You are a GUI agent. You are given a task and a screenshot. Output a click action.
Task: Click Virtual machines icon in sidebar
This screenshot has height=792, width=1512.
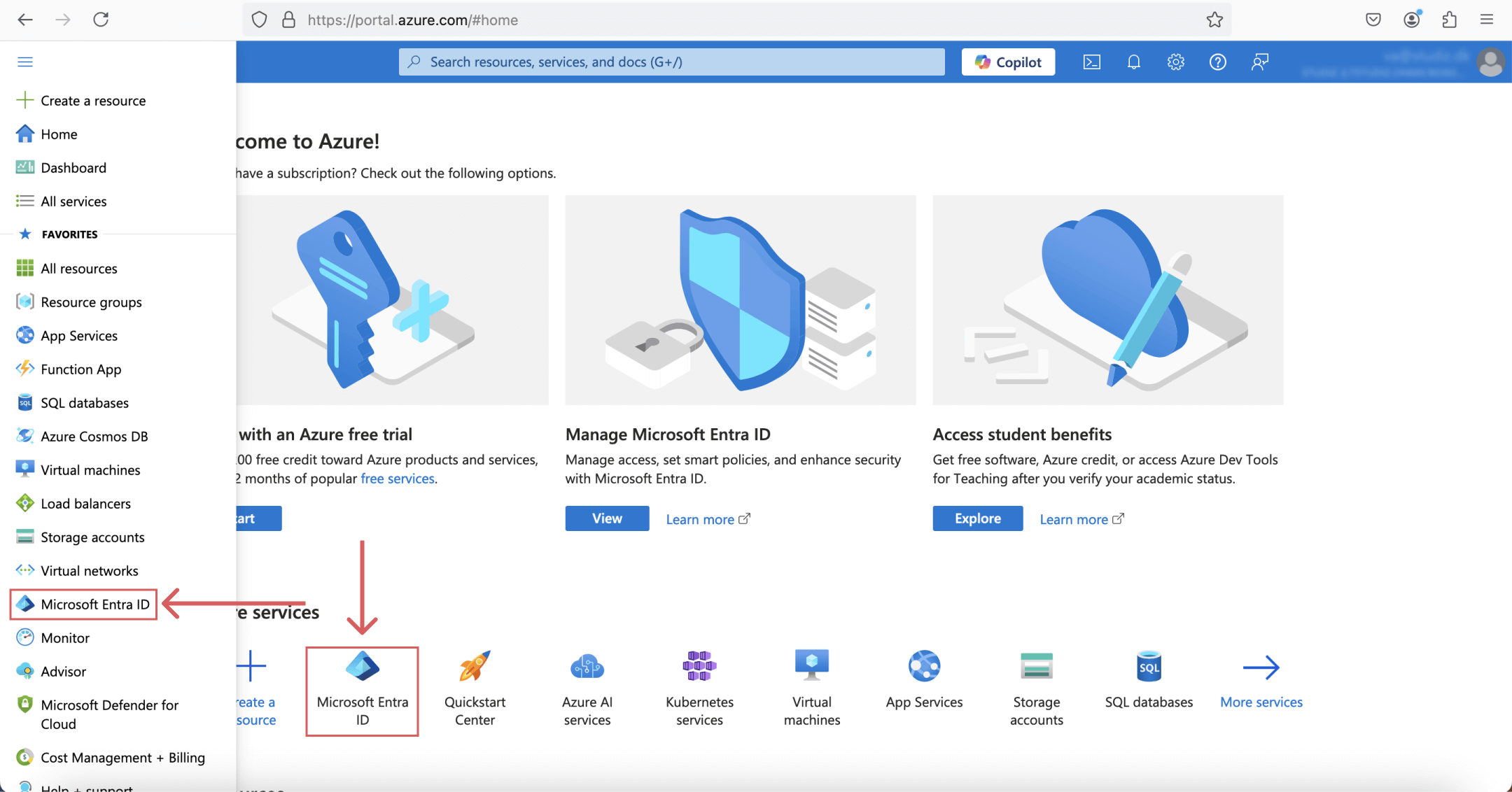pos(25,470)
